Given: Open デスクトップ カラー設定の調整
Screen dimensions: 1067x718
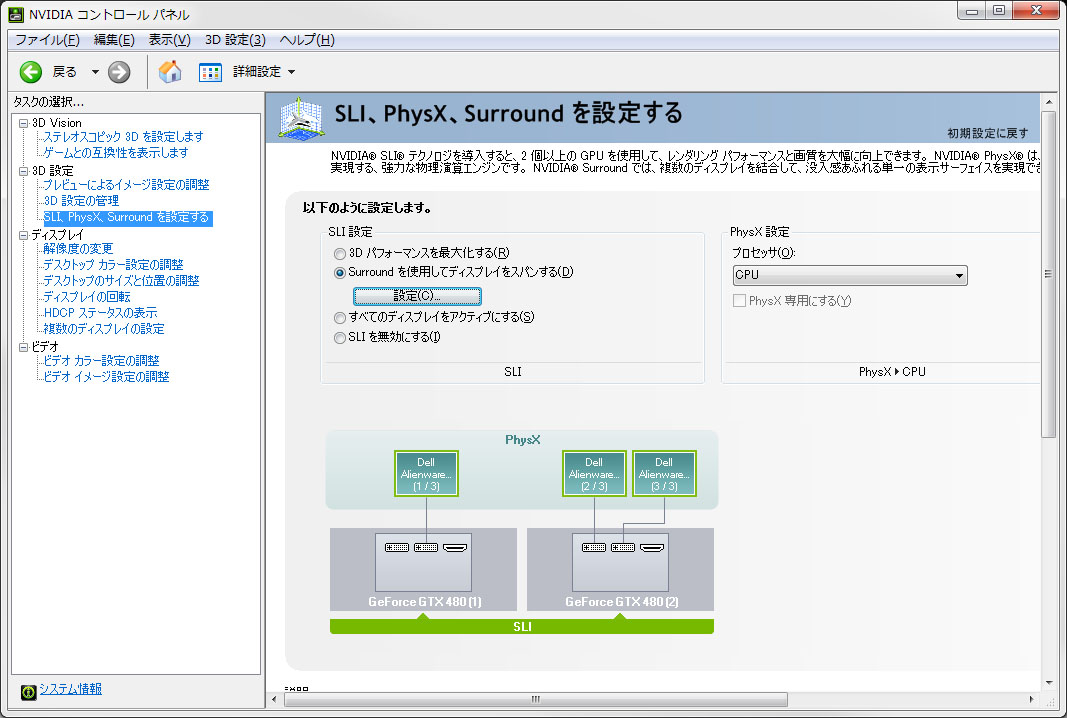Looking at the screenshot, I should pos(113,265).
